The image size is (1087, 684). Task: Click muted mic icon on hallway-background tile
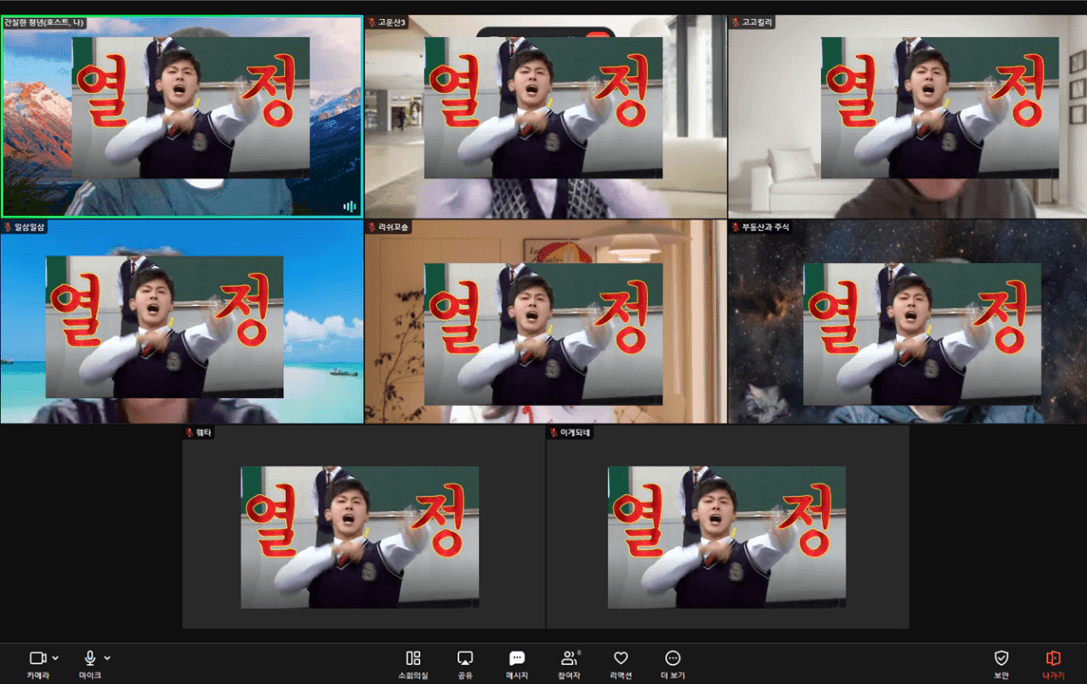pos(372,22)
